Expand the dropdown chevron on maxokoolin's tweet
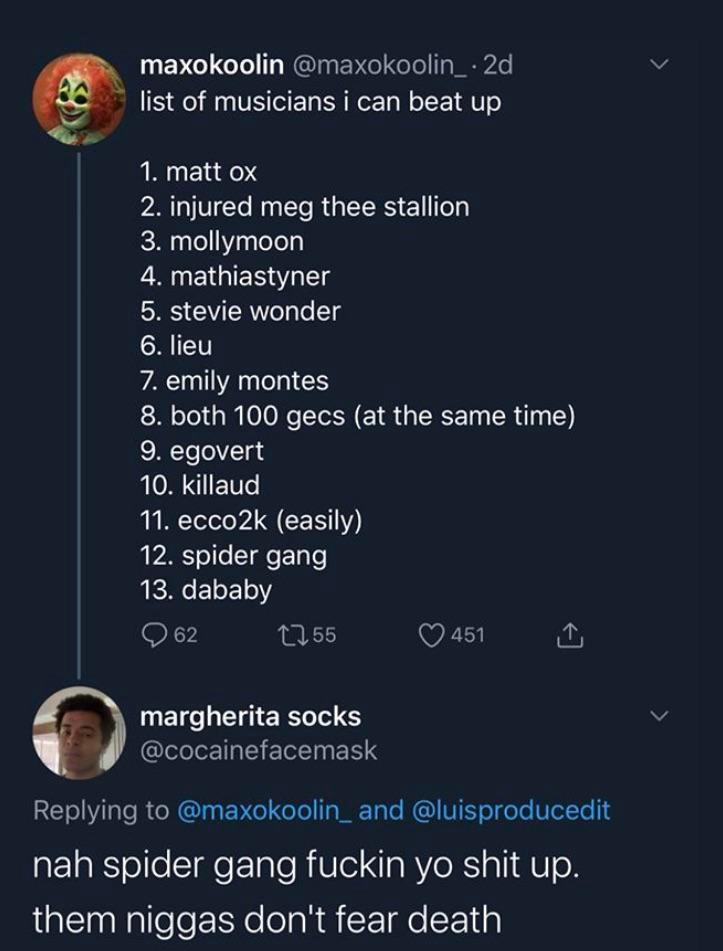 [659, 62]
